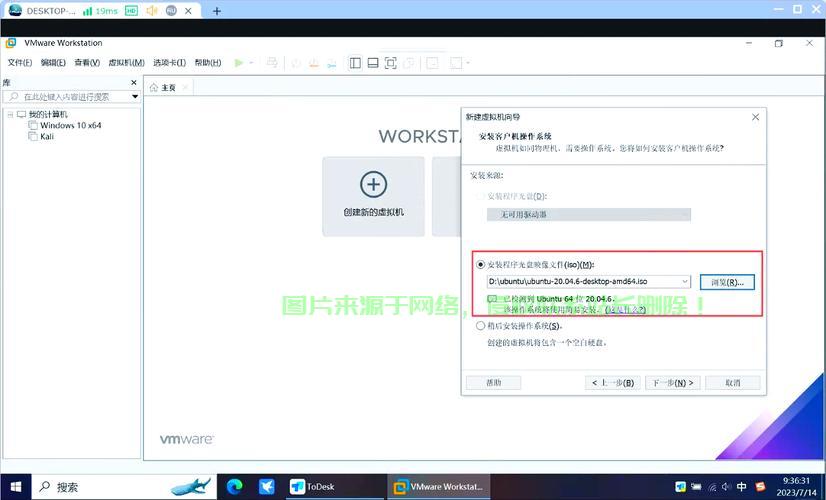This screenshot has height=500, width=826.
Task: Select 安装程序光盘 radio option
Action: 480,196
